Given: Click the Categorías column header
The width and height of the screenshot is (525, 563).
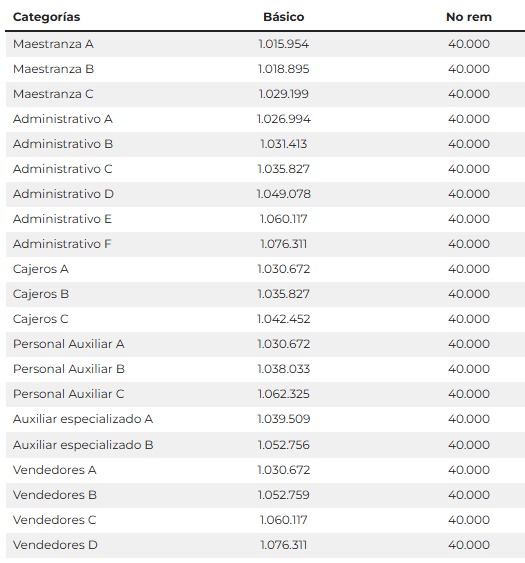Looking at the screenshot, I should [x=46, y=17].
